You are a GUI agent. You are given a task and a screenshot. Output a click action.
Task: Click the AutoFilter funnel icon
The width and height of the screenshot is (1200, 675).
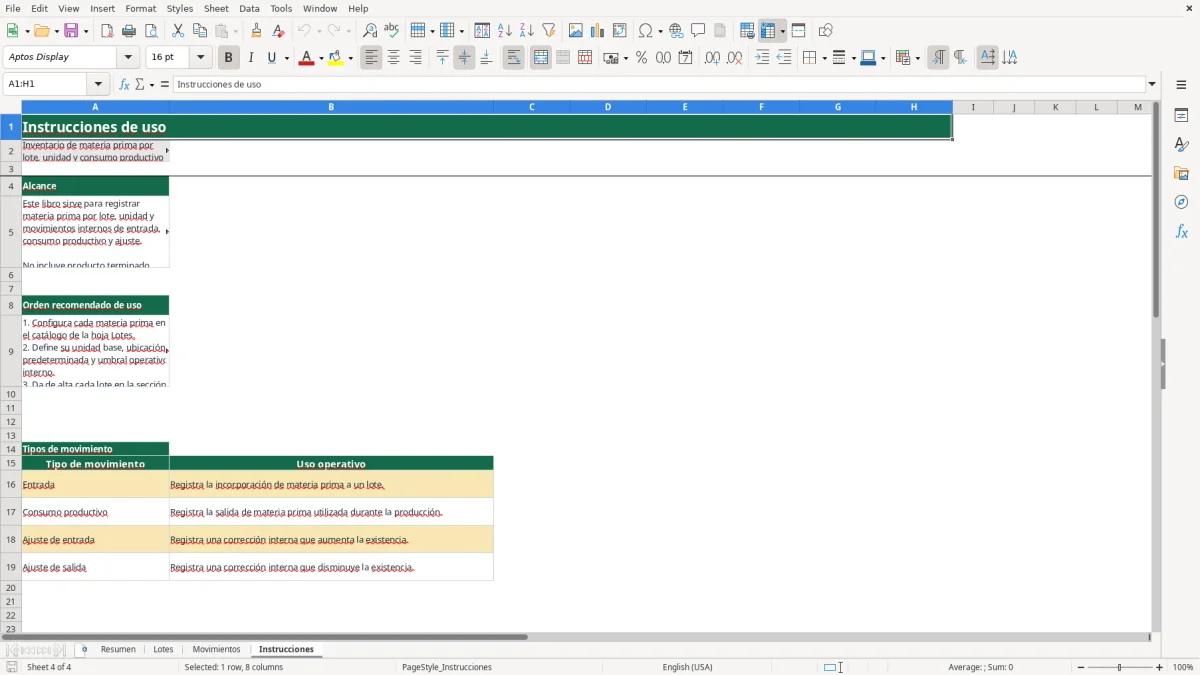click(x=549, y=31)
